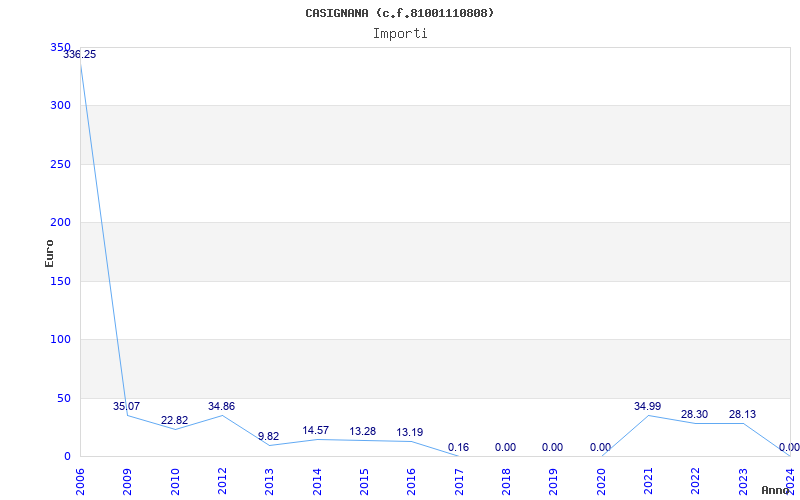Viewport: 800px width, 500px height.
Task: Select the 9.82 data label
Action: click(268, 437)
